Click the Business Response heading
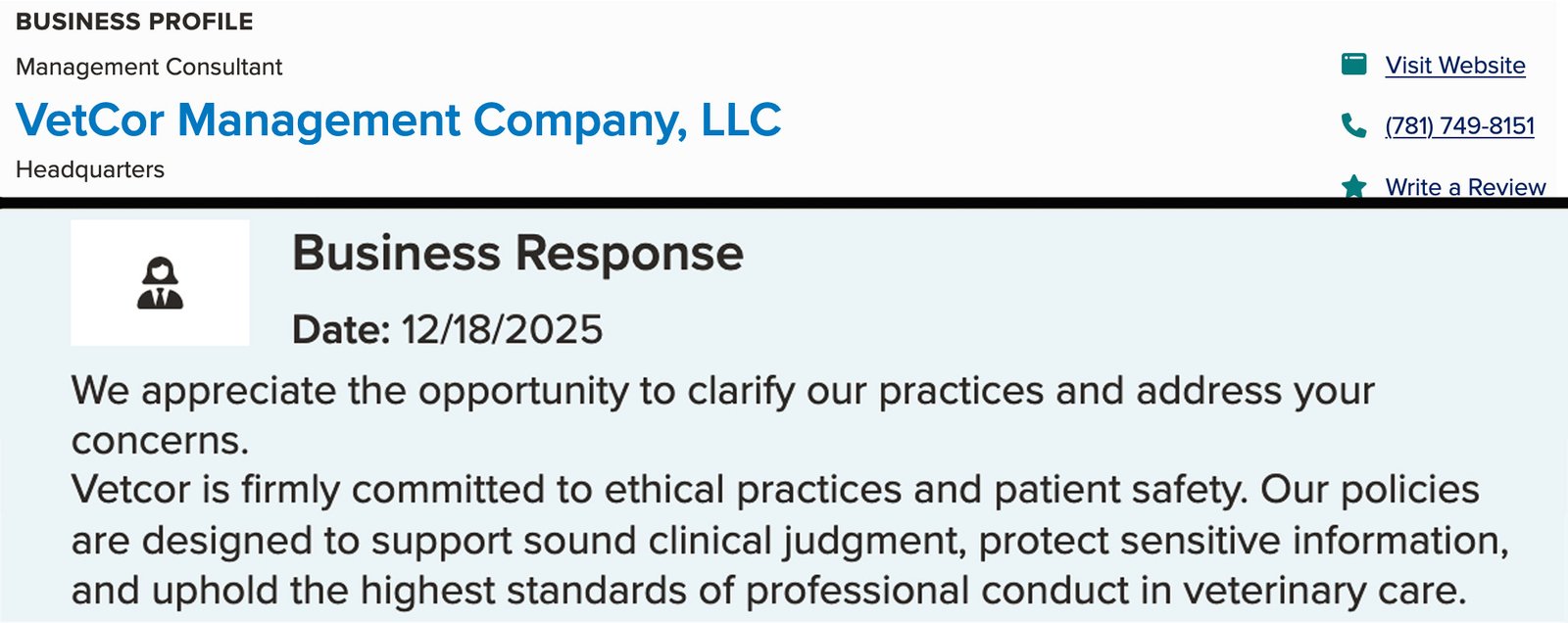The image size is (1568, 623). click(x=517, y=254)
